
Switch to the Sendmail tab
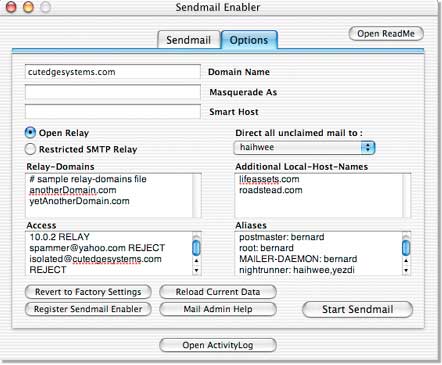pos(189,40)
